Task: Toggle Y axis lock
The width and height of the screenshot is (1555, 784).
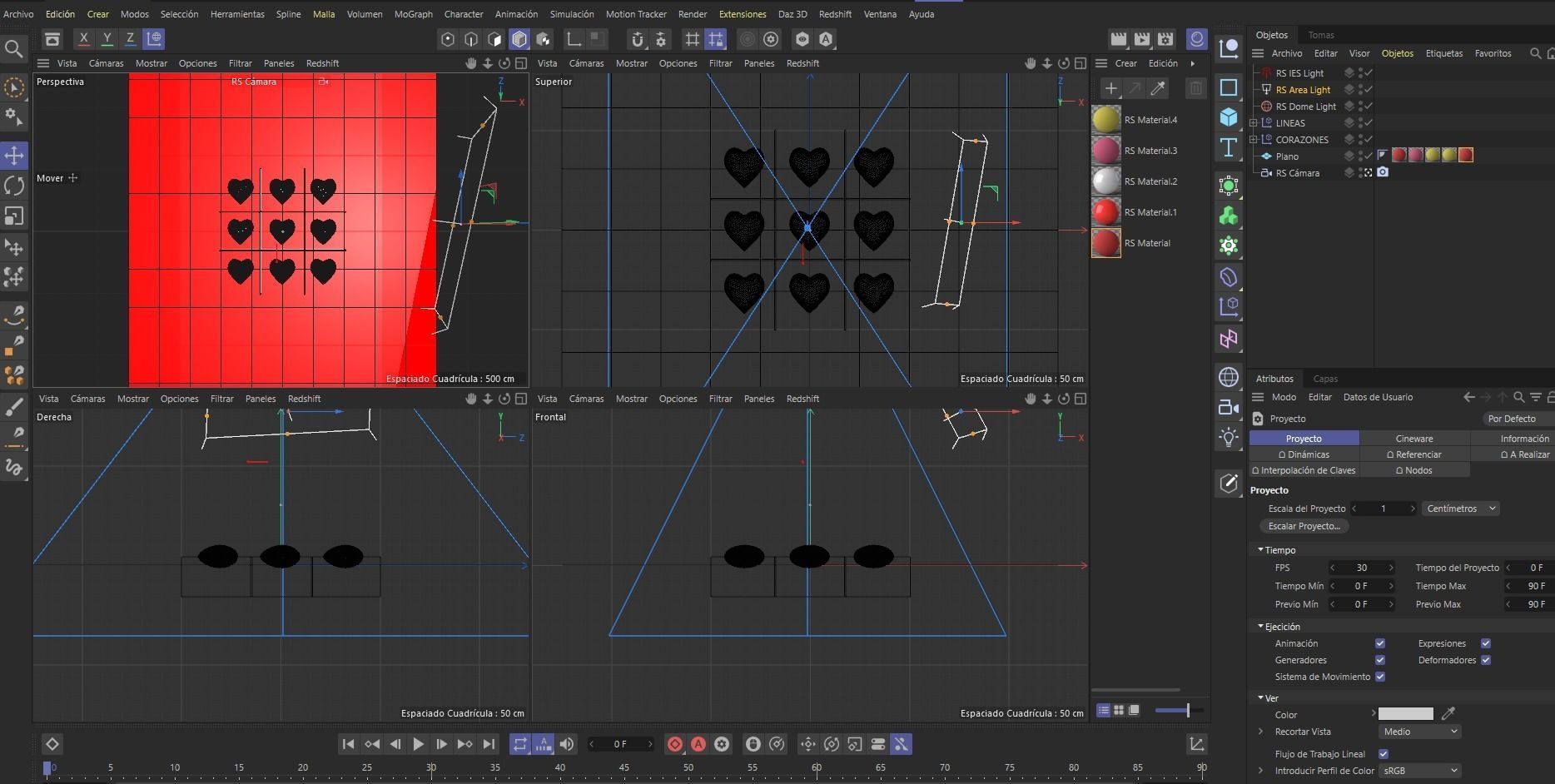Action: click(x=107, y=39)
